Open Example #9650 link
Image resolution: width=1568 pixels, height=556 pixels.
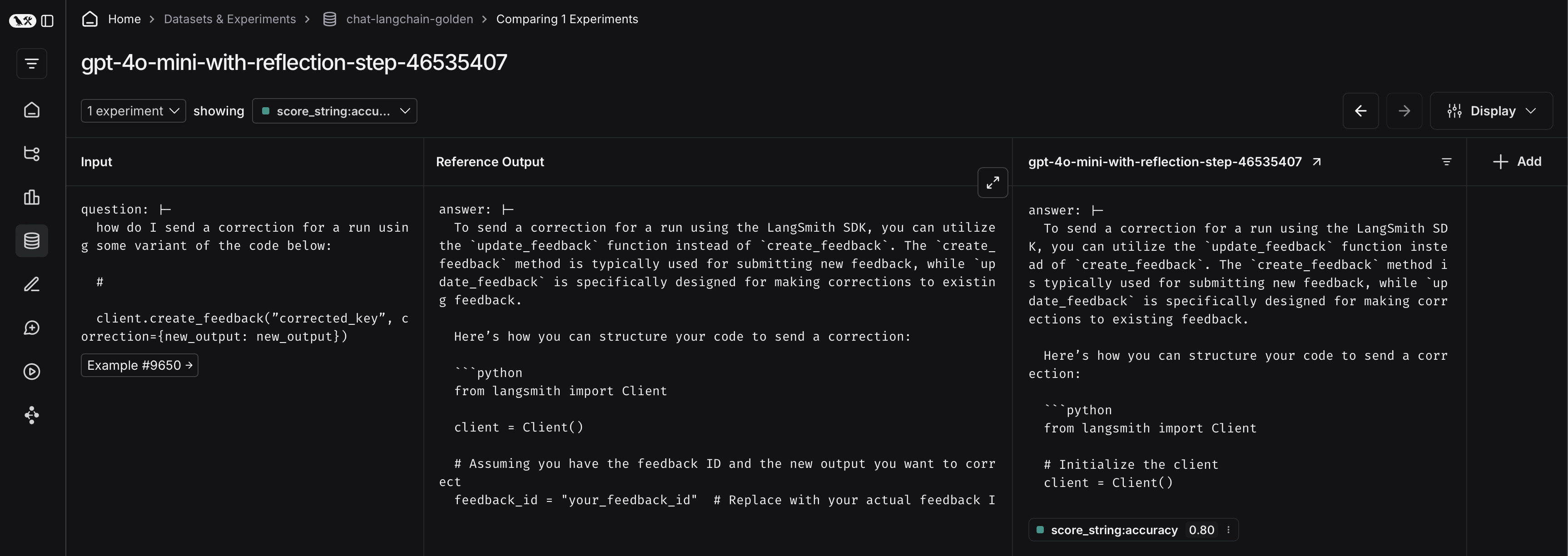[139, 365]
